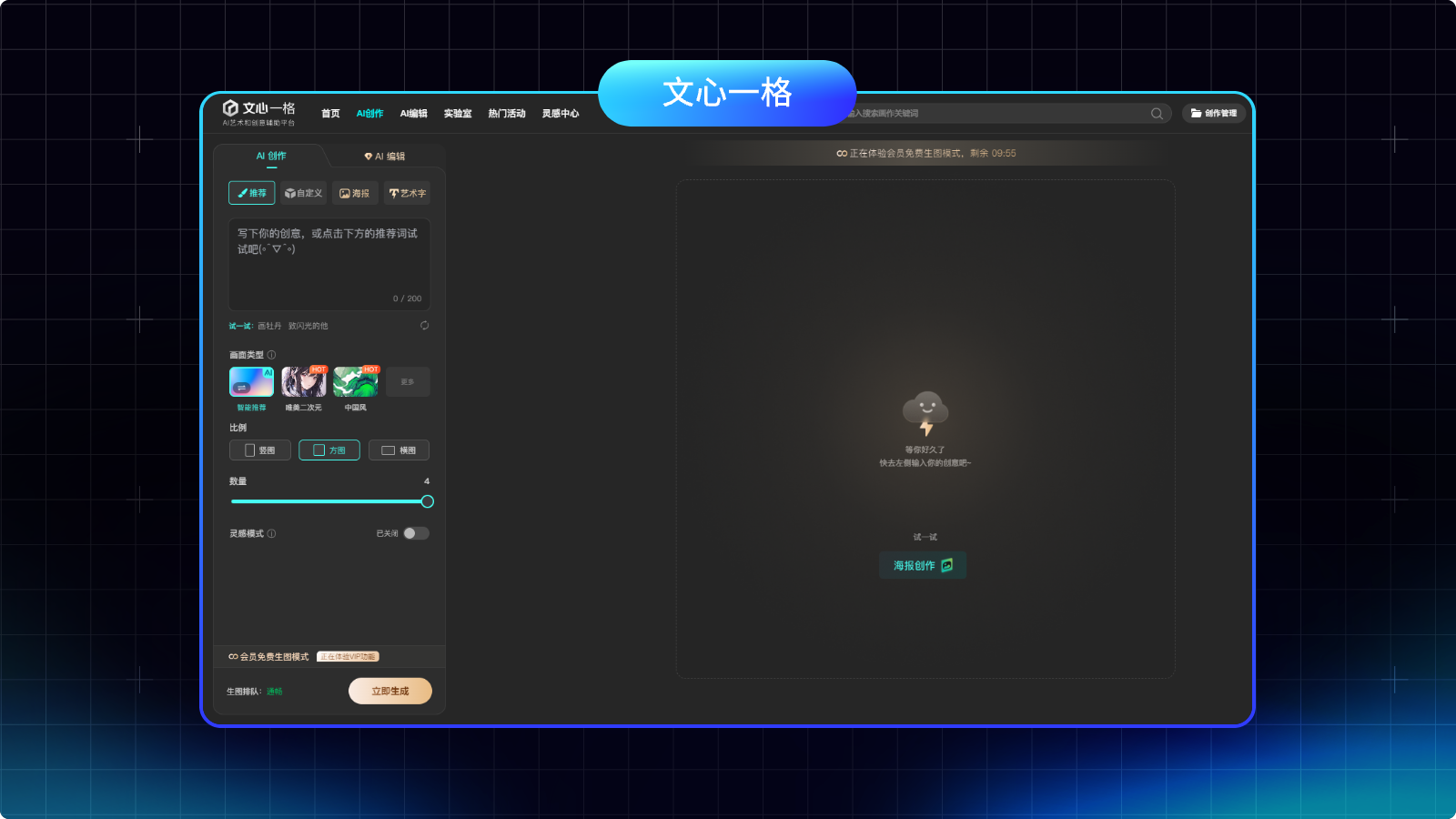Toggle the 灵感模式 switch
This screenshot has width=1456, height=819.
coord(417,534)
